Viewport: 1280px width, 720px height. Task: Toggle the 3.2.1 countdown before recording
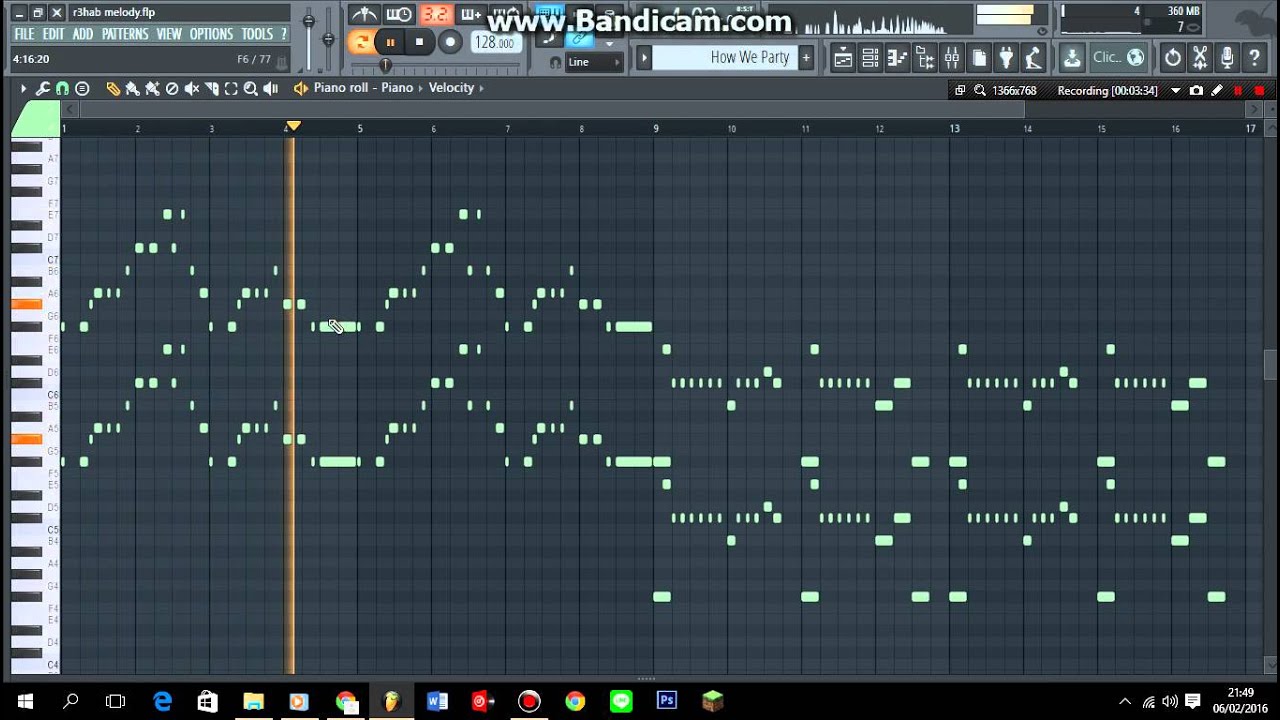pos(435,14)
